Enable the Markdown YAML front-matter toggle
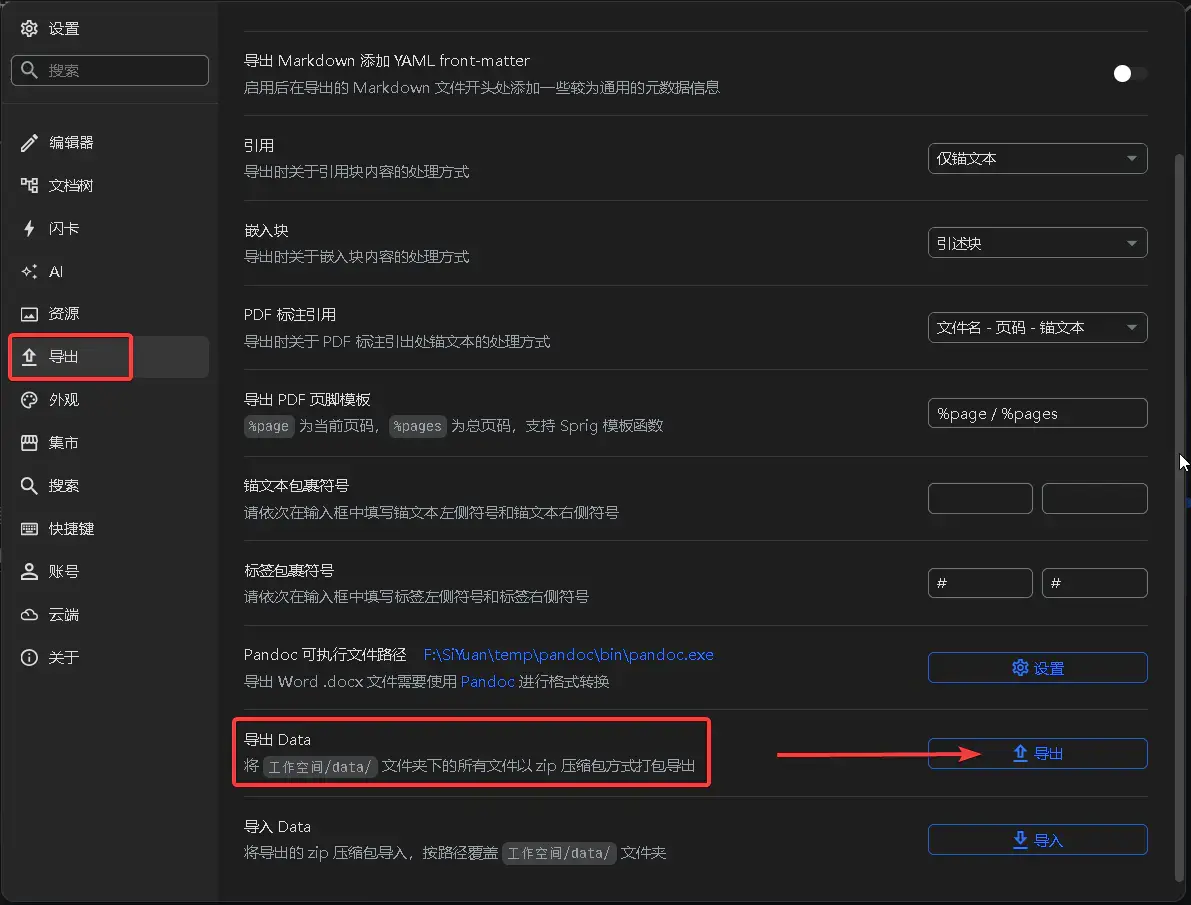The image size is (1191, 905). [x=1129, y=73]
